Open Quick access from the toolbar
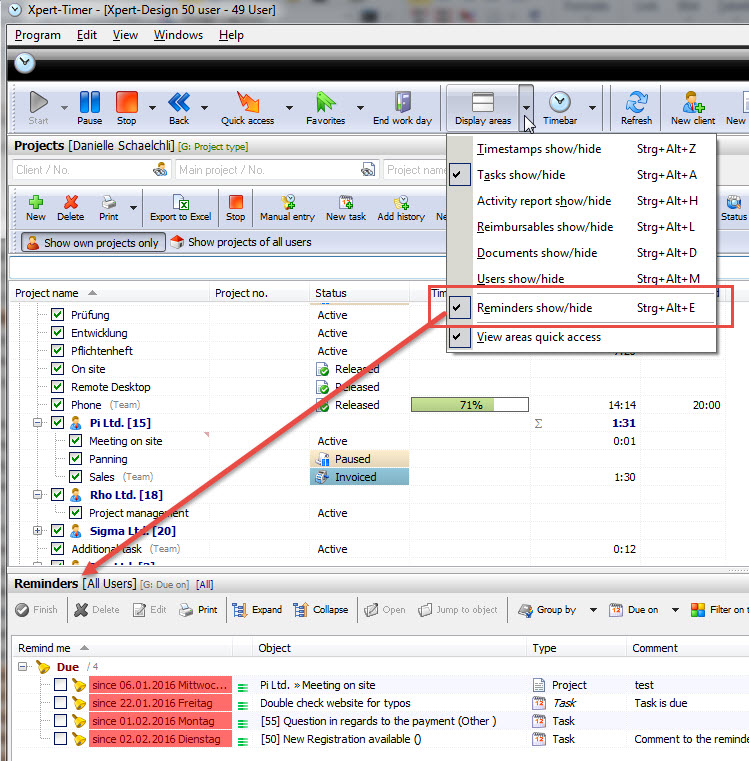749x761 pixels. 247,105
